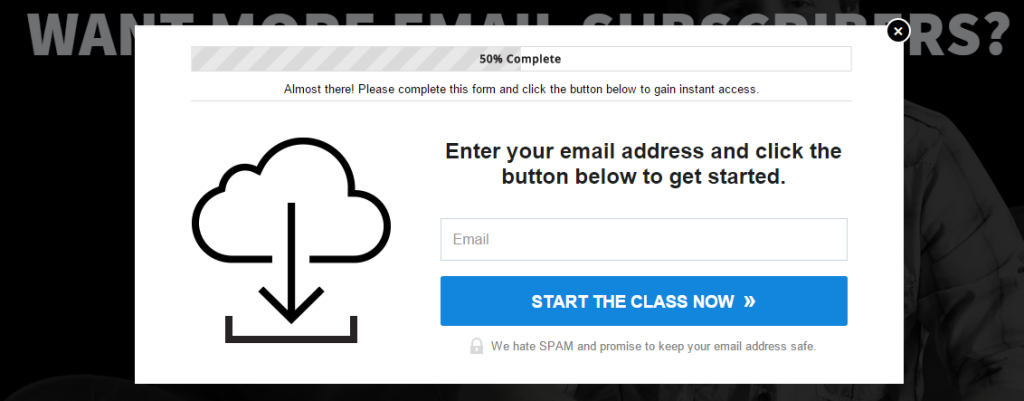
Task: Click the '50% Complete' progress label
Action: tap(520, 59)
